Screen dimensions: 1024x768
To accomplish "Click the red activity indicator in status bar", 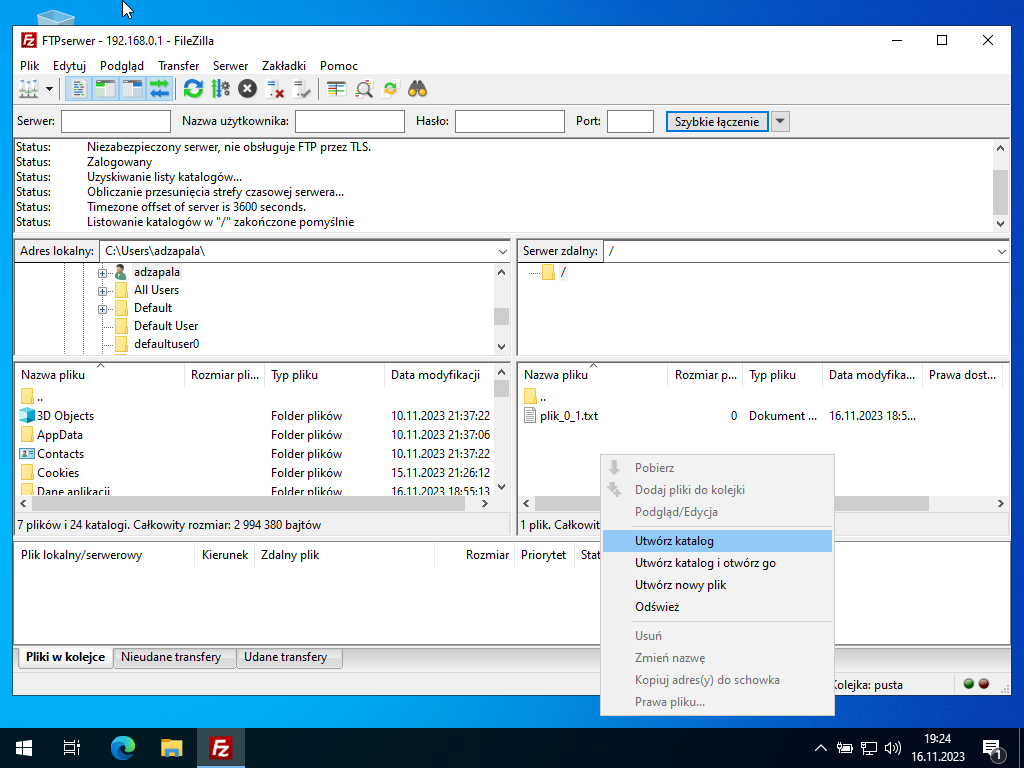I will point(984,684).
